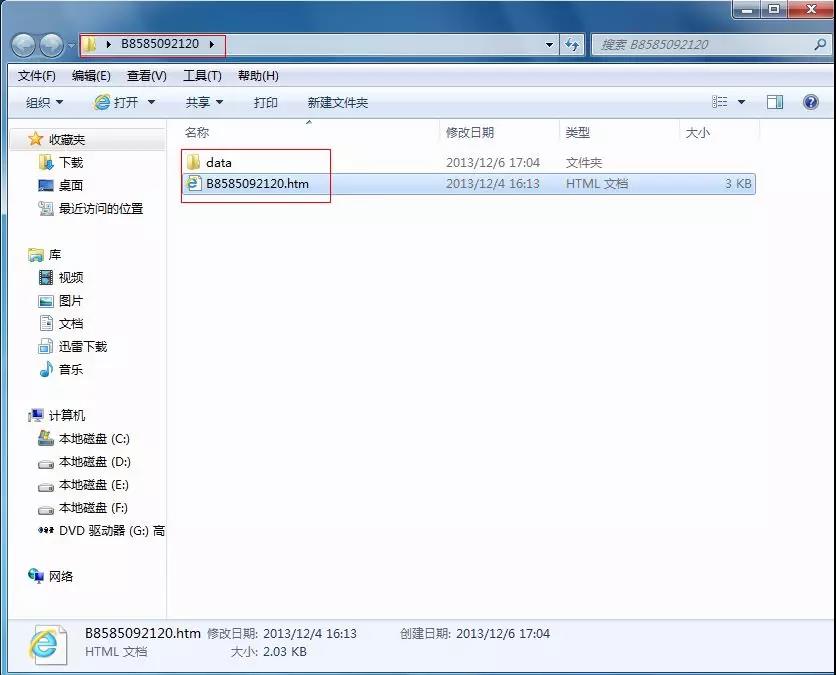Start the search with the magnifier icon

tap(820, 44)
